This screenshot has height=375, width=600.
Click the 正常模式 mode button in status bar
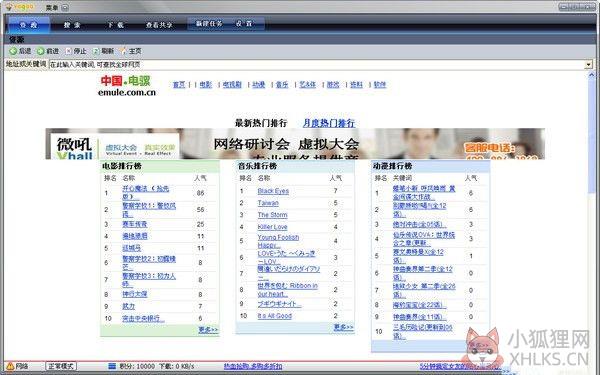pyautogui.click(x=61, y=366)
